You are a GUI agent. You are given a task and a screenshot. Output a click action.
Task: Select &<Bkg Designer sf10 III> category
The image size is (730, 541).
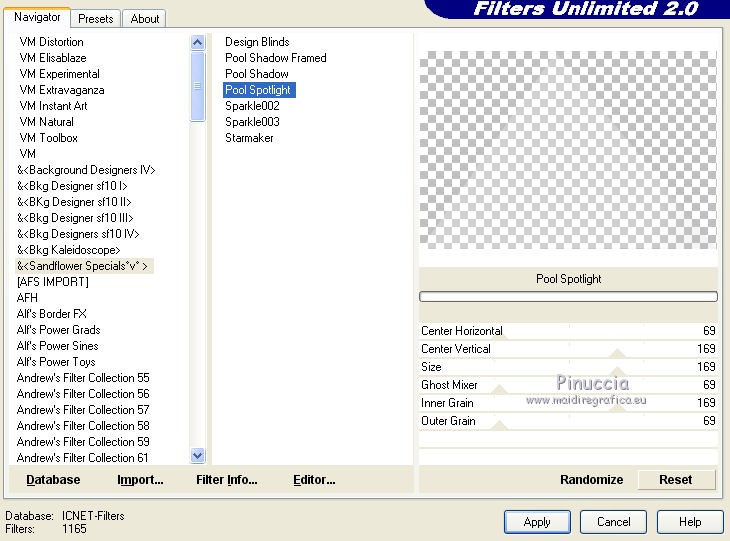point(75,217)
